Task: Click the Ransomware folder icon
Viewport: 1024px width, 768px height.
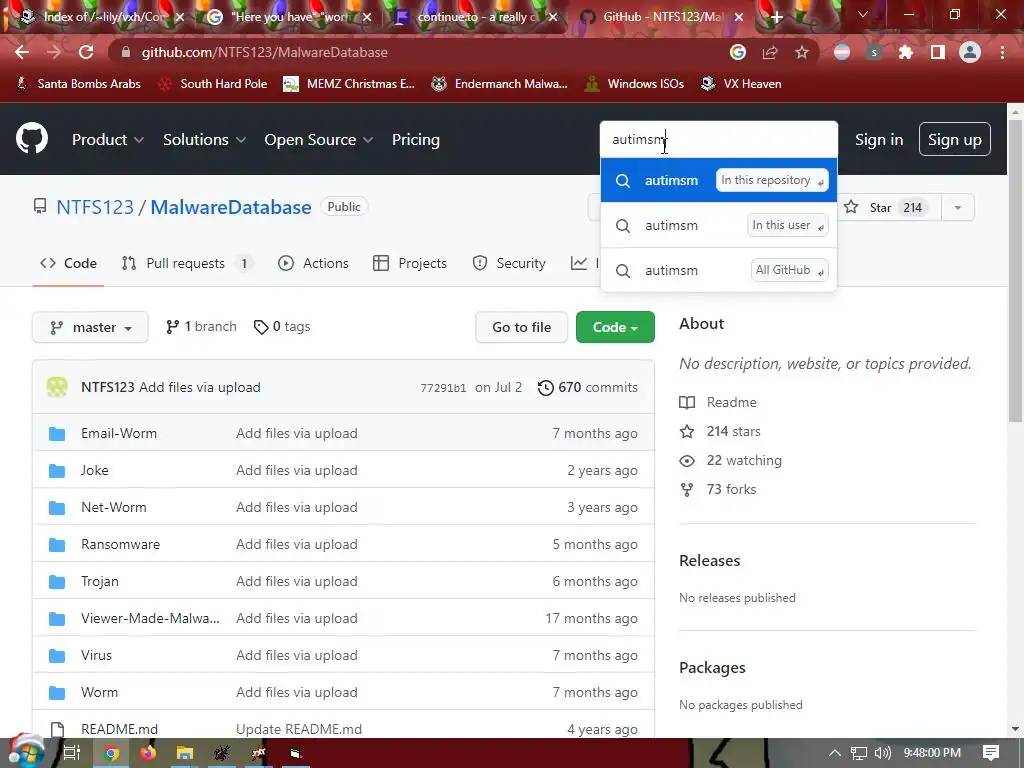Action: [x=57, y=545]
